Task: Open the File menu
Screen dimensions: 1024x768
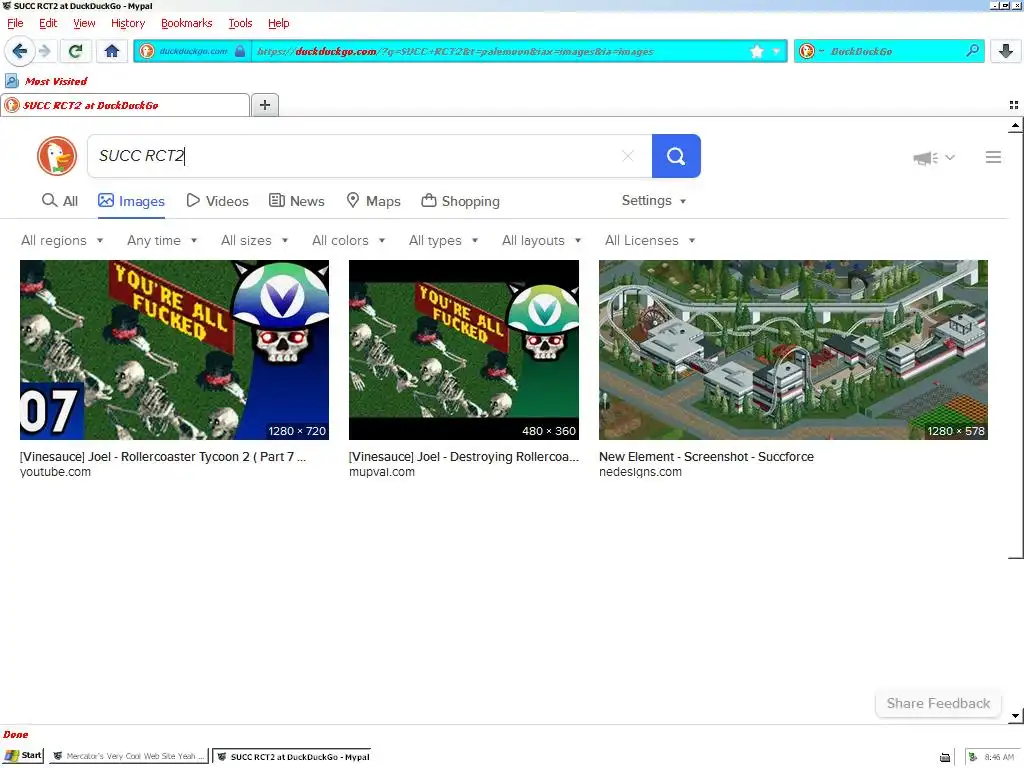Action: coord(15,23)
